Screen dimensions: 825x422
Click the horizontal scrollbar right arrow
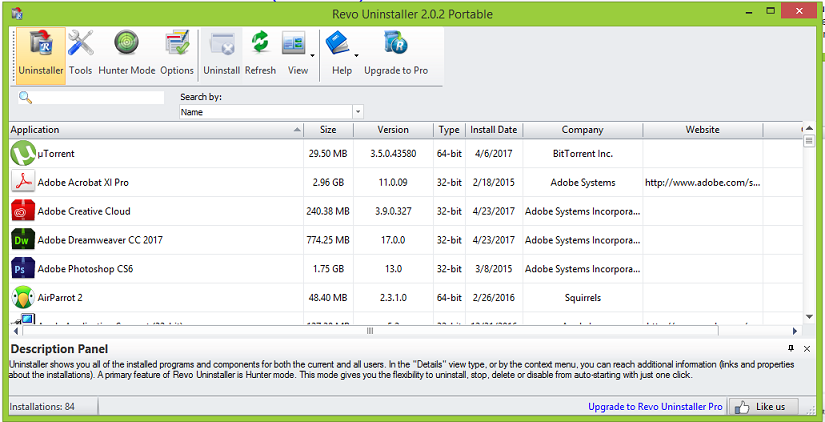point(795,331)
